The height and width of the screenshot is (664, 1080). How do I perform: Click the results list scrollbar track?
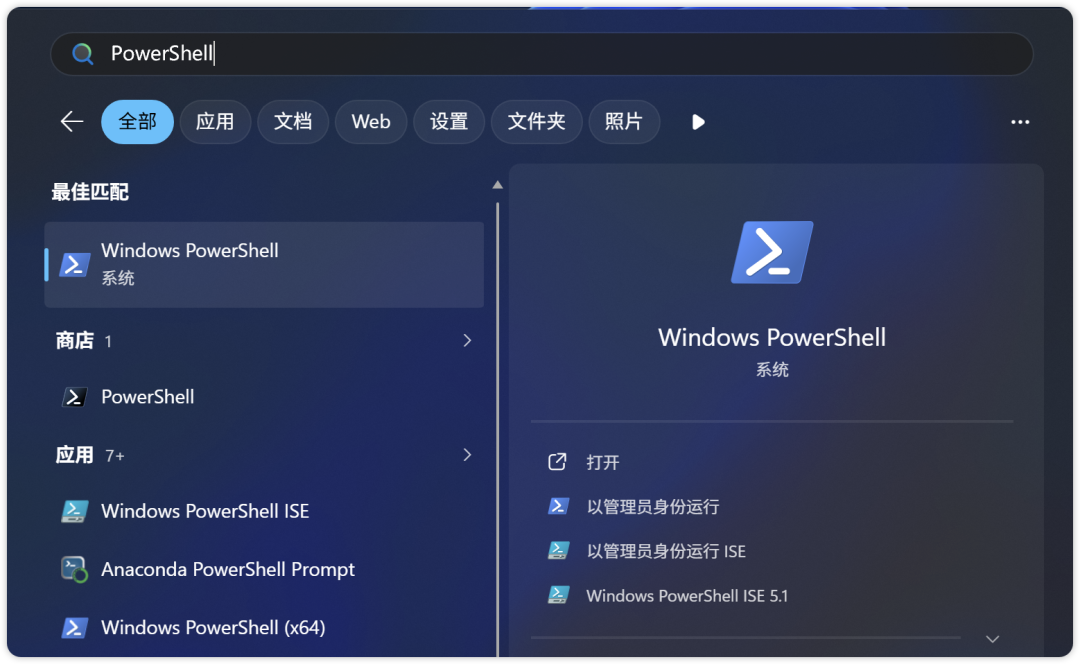pos(497,427)
